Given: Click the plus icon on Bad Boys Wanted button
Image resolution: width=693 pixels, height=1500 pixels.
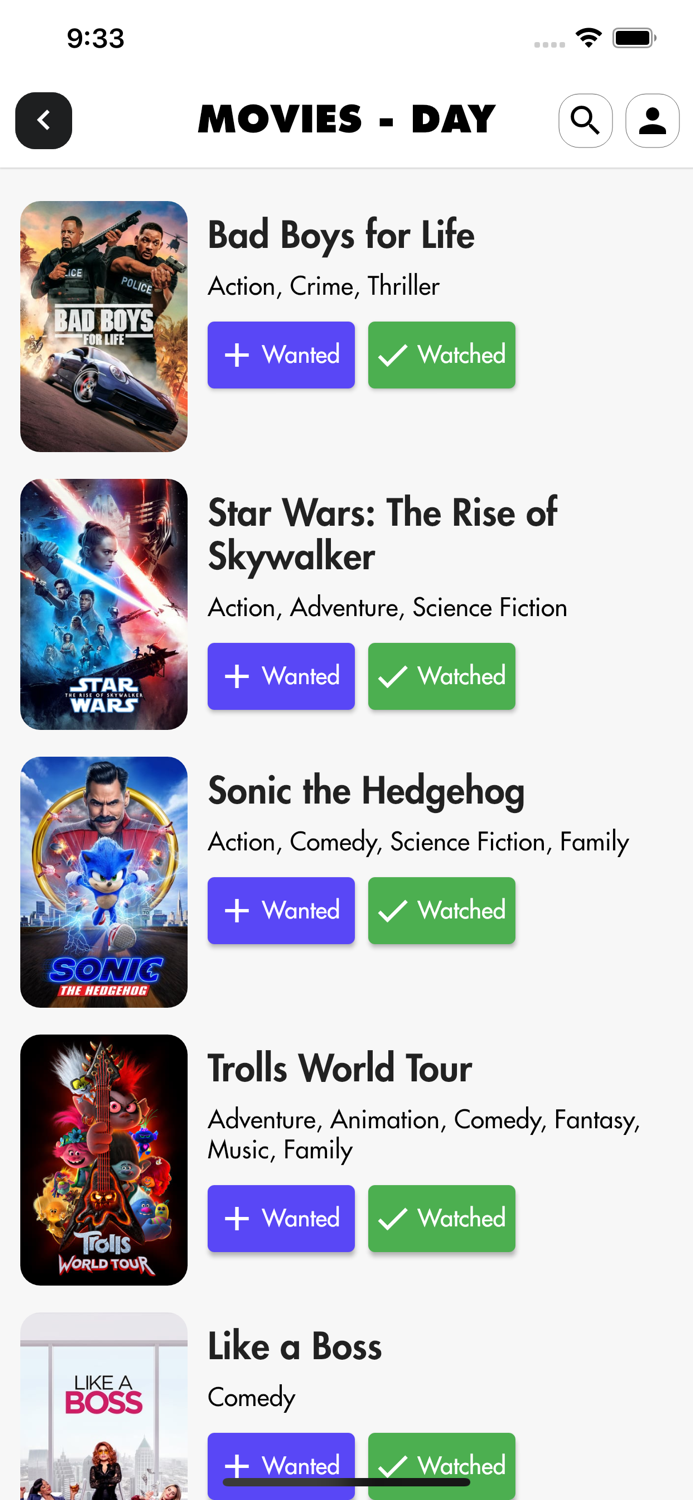Looking at the screenshot, I should tap(236, 354).
